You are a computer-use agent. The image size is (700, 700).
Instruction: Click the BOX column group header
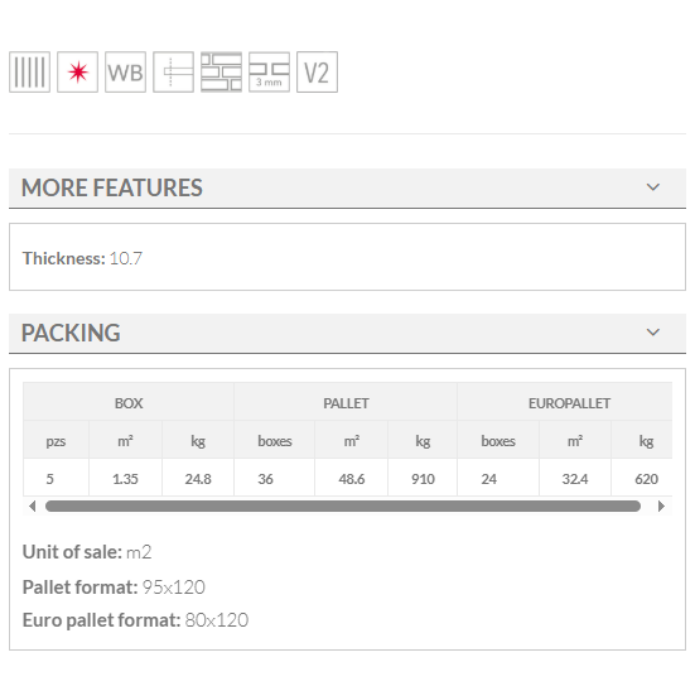click(x=128, y=403)
